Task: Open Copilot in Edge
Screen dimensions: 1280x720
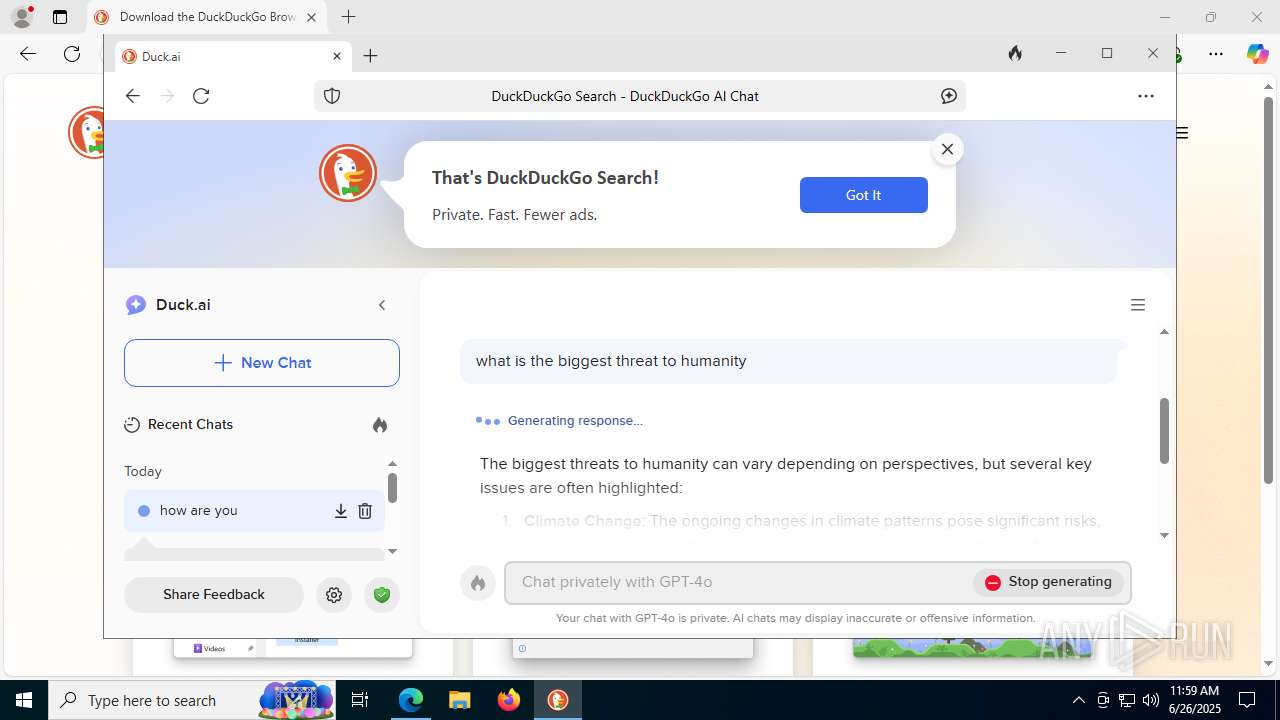Action: pyautogui.click(x=1257, y=54)
